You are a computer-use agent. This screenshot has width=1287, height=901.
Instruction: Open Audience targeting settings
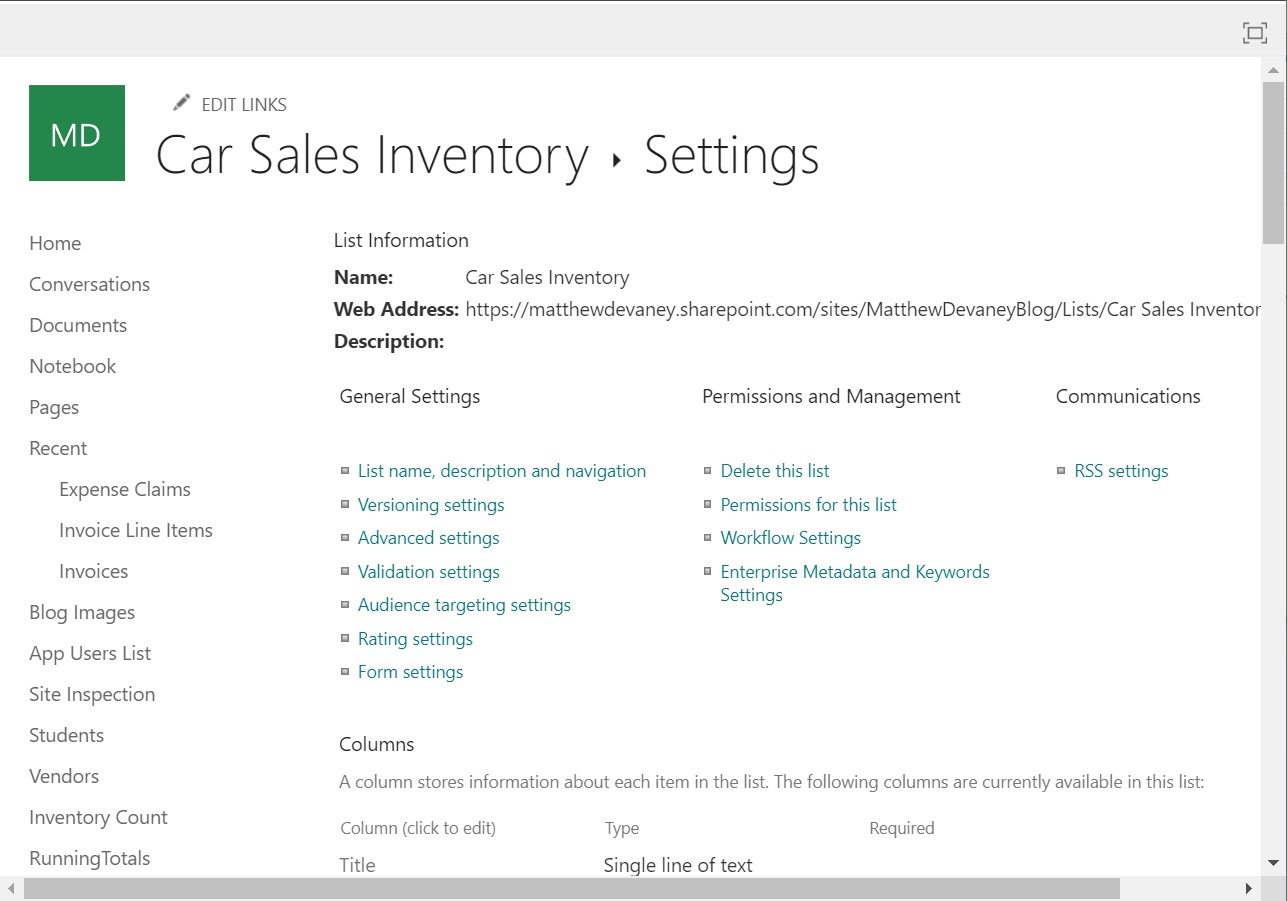464,604
